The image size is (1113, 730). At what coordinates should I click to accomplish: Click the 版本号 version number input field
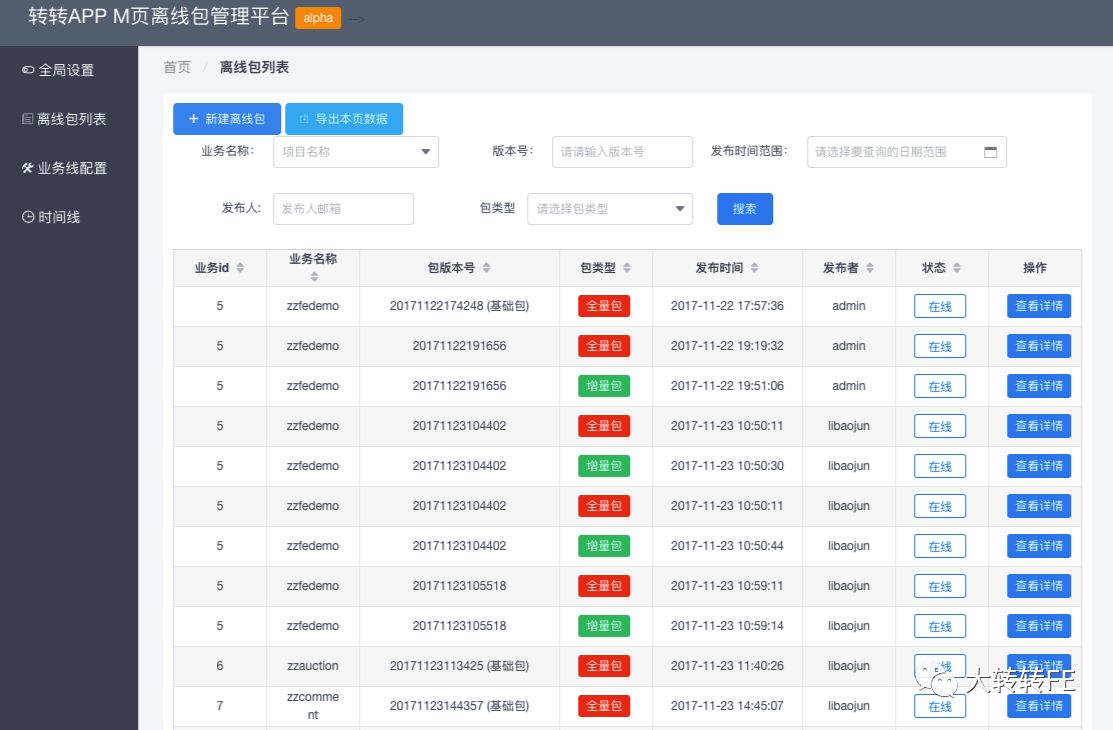pyautogui.click(x=622, y=152)
